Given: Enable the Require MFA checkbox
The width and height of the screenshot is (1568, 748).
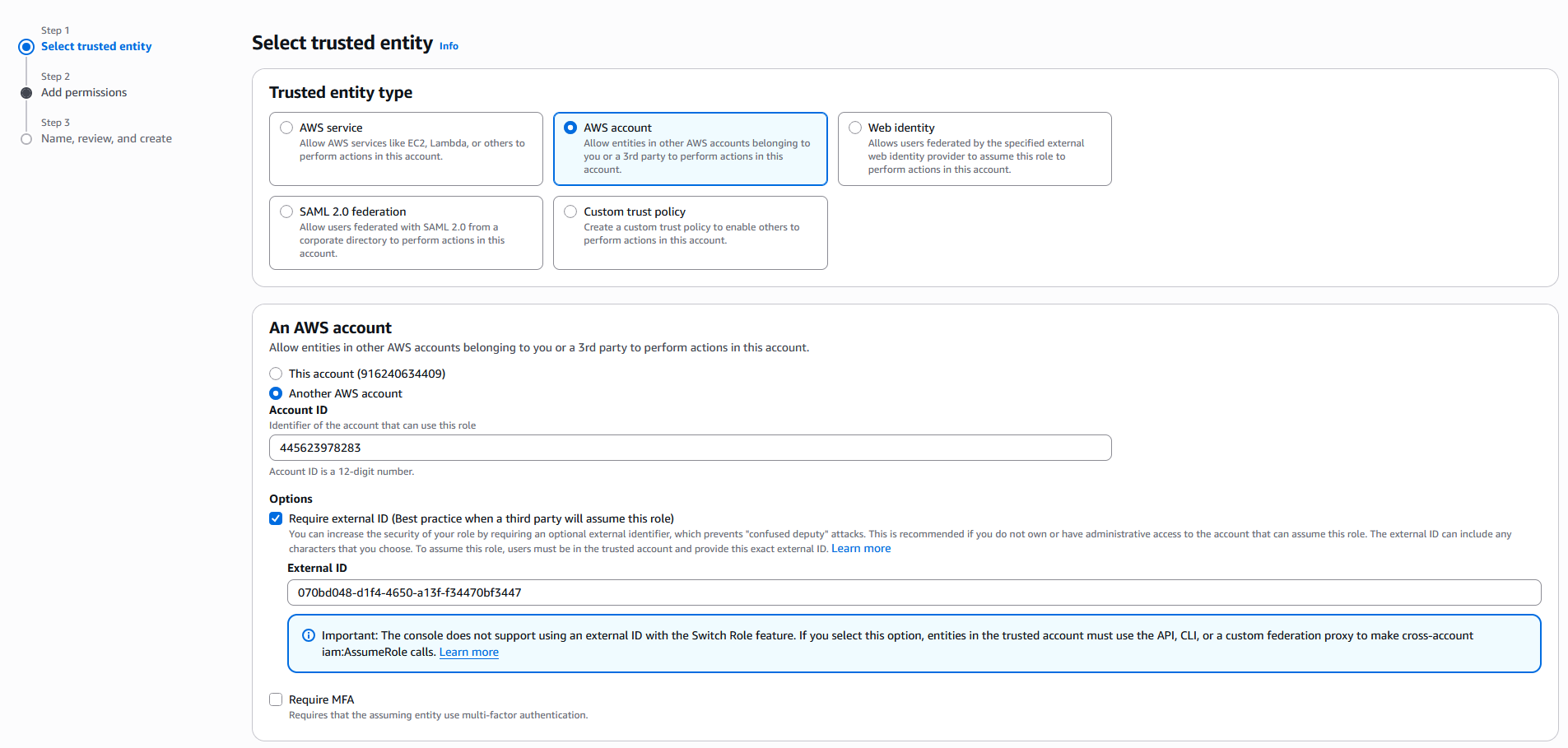Looking at the screenshot, I should click(276, 699).
